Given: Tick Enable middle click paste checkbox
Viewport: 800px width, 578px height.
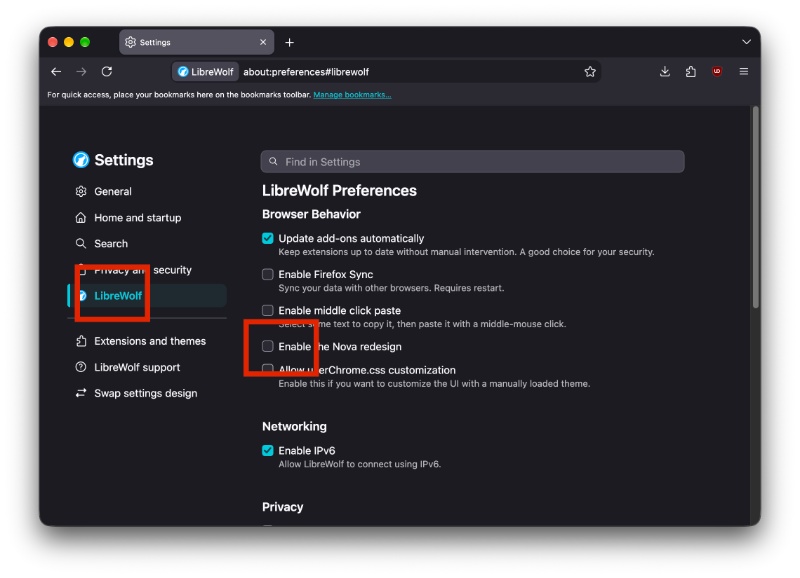Looking at the screenshot, I should (x=267, y=310).
